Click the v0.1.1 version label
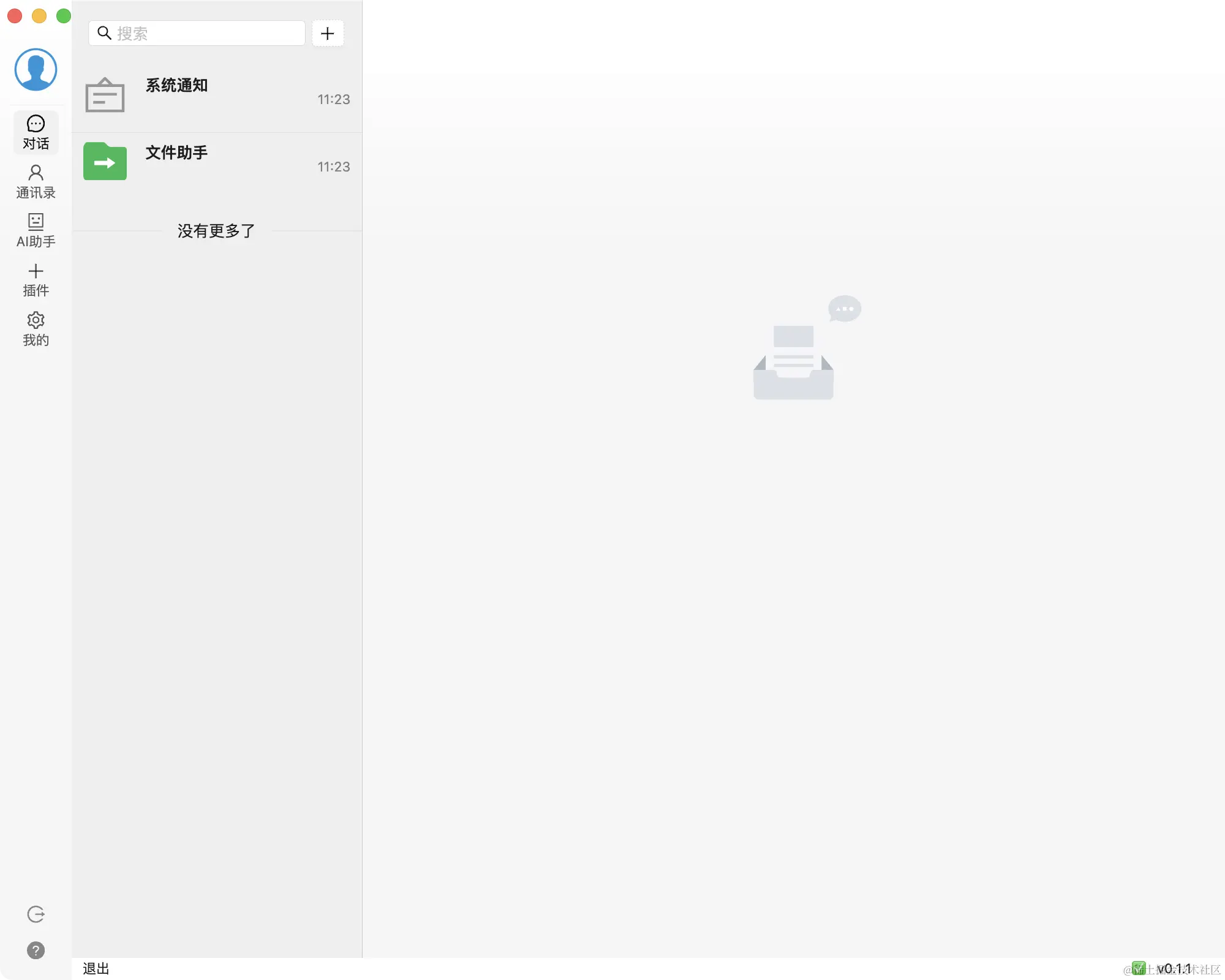The width and height of the screenshot is (1225, 980). tap(1174, 968)
